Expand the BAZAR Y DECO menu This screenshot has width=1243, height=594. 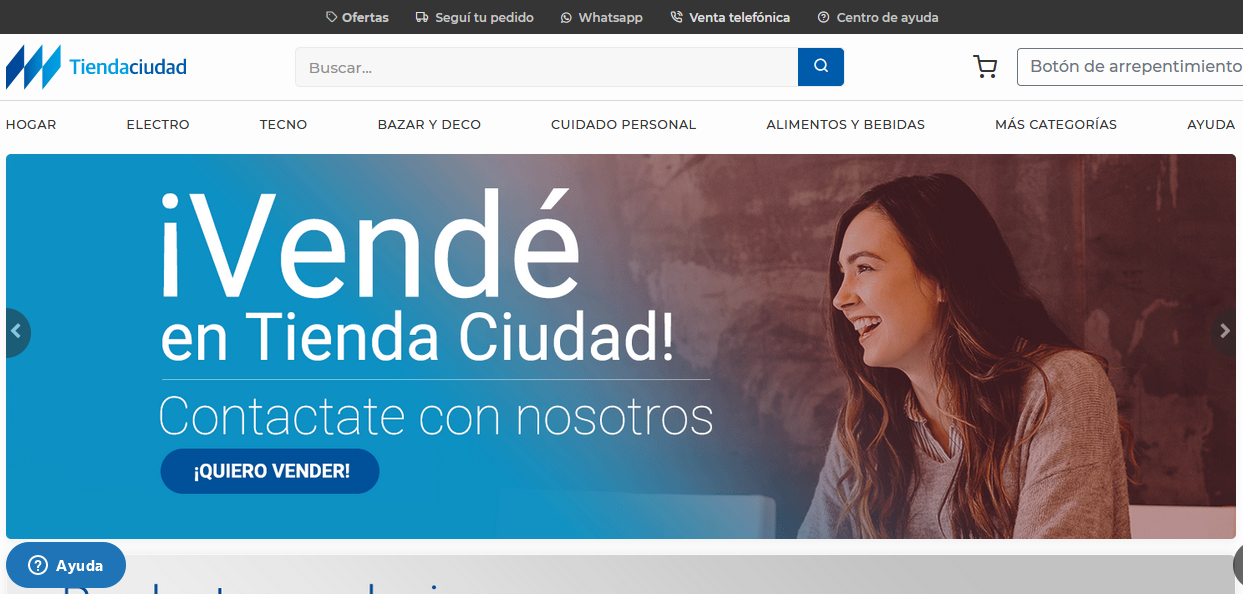pyautogui.click(x=429, y=125)
